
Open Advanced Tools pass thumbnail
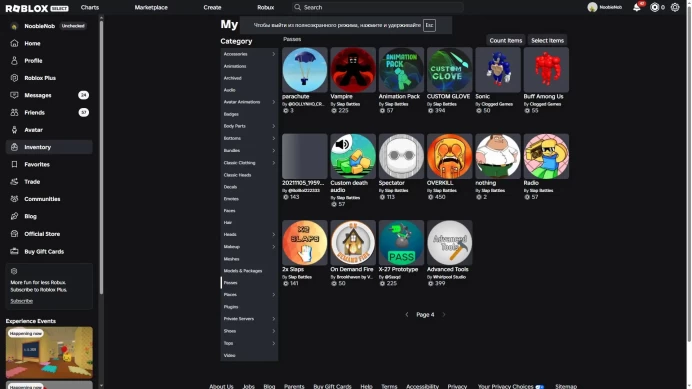449,243
